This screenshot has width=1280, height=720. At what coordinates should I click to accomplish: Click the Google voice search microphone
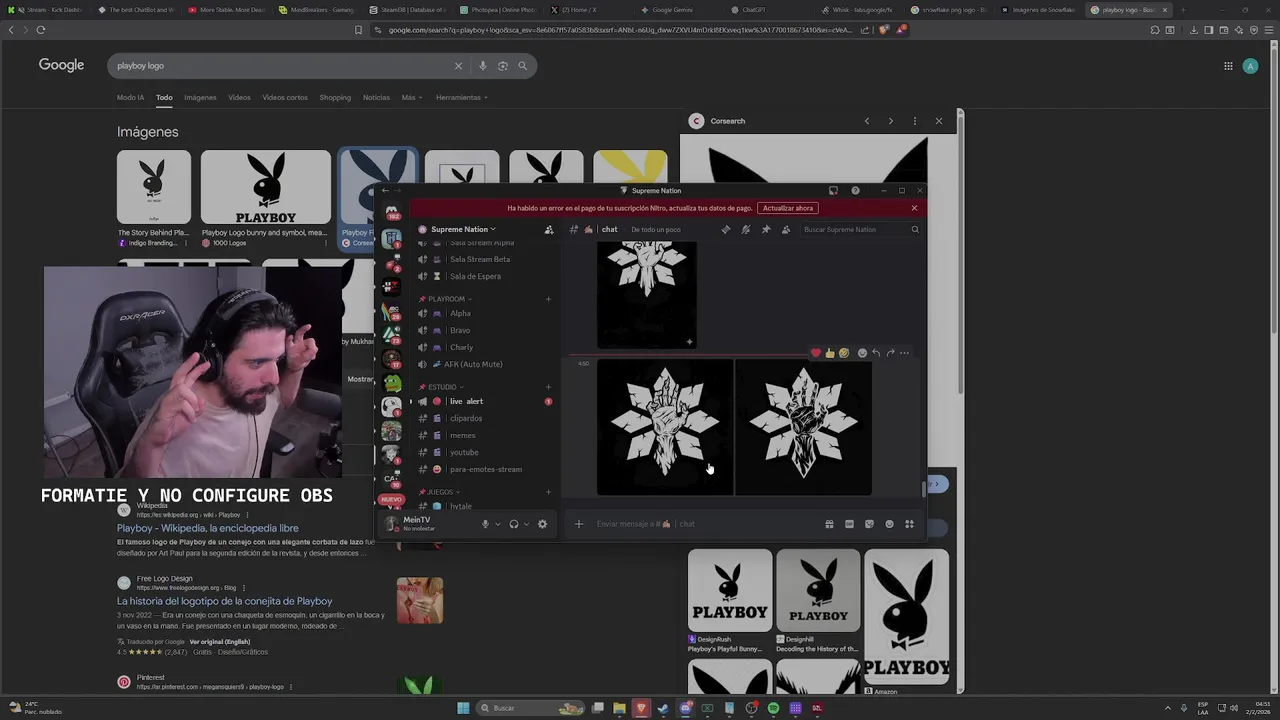483,66
